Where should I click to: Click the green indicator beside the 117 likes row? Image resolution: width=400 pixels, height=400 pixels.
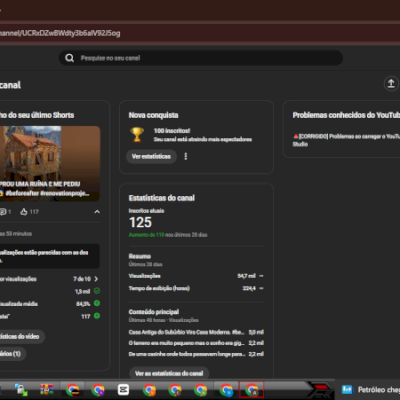97,316
